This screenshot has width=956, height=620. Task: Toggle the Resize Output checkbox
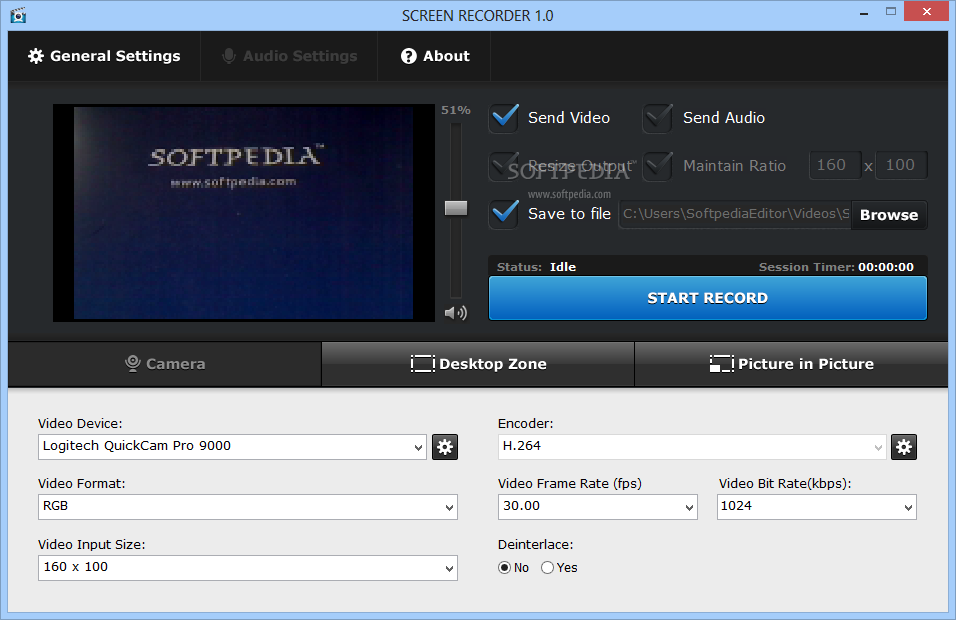504,166
